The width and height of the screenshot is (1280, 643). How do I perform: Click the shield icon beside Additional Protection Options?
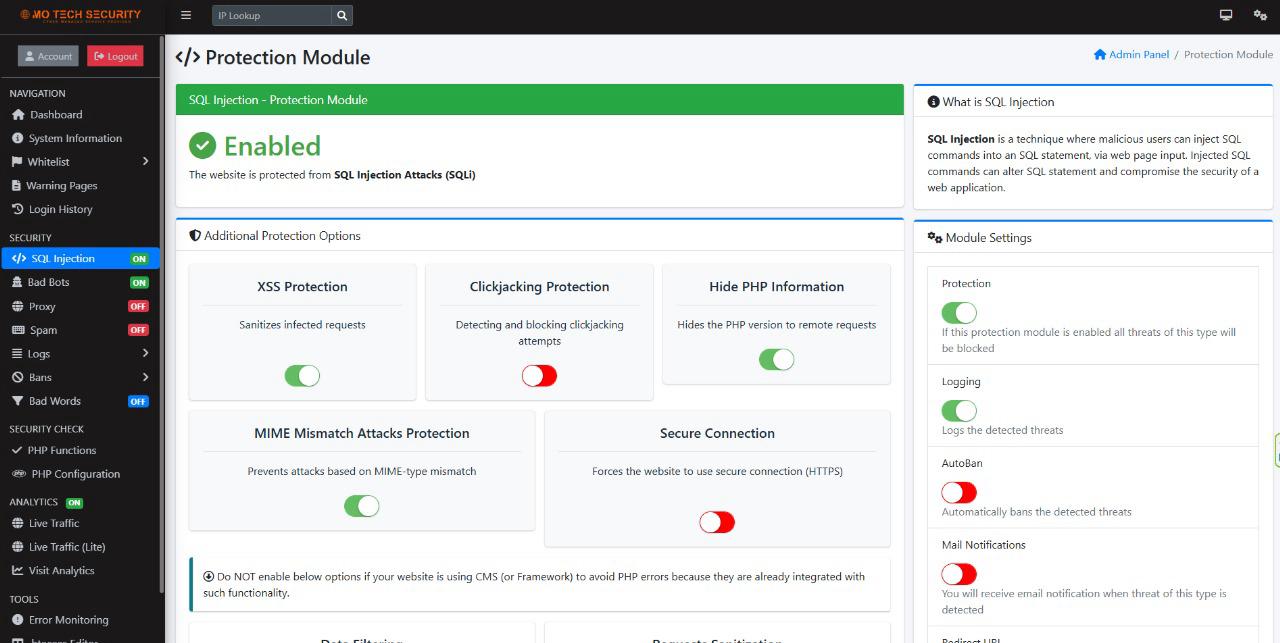195,236
